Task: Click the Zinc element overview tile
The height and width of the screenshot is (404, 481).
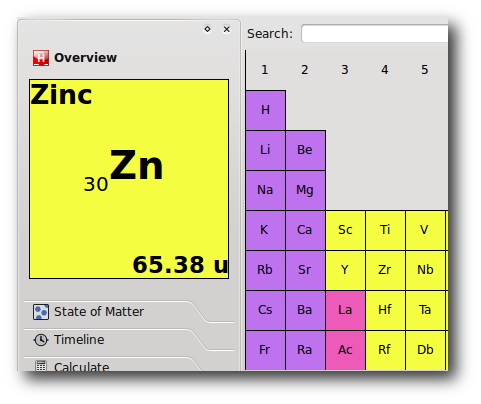Action: pyautogui.click(x=129, y=179)
